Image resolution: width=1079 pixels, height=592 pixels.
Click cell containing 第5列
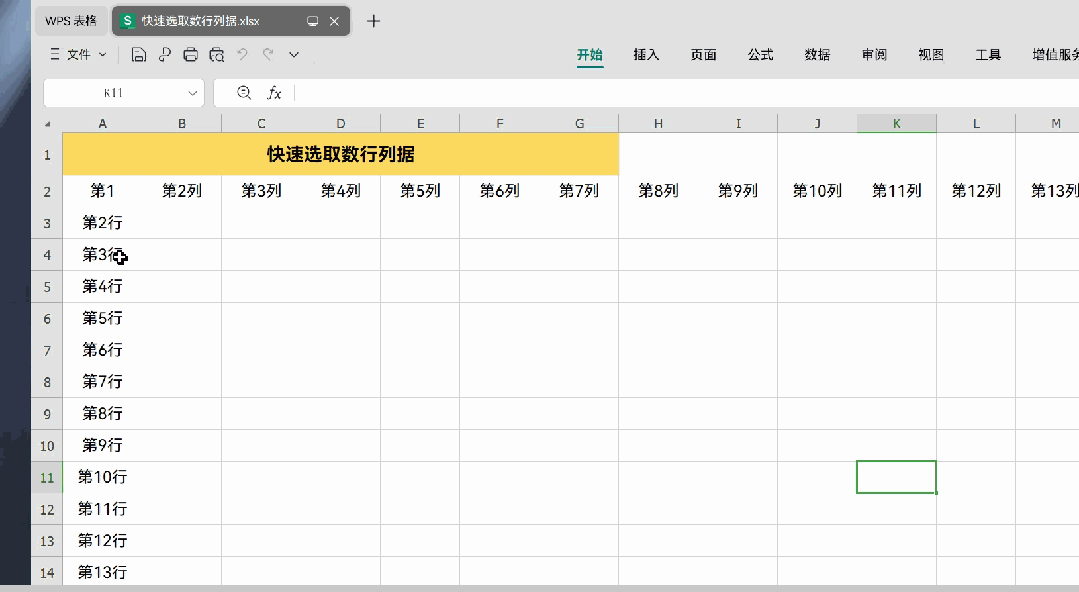(420, 191)
